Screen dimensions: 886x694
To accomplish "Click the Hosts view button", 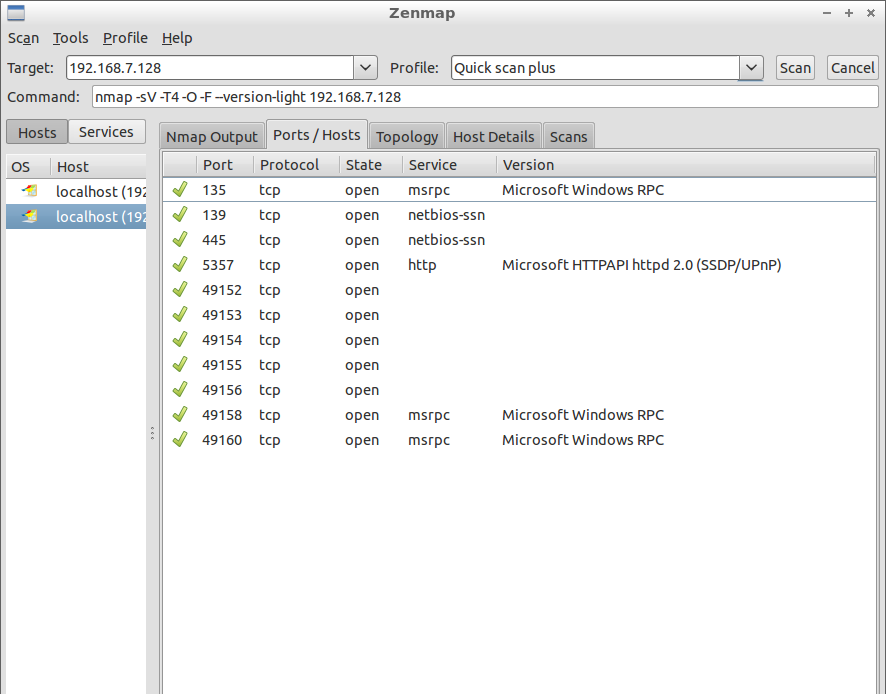I will [37, 132].
